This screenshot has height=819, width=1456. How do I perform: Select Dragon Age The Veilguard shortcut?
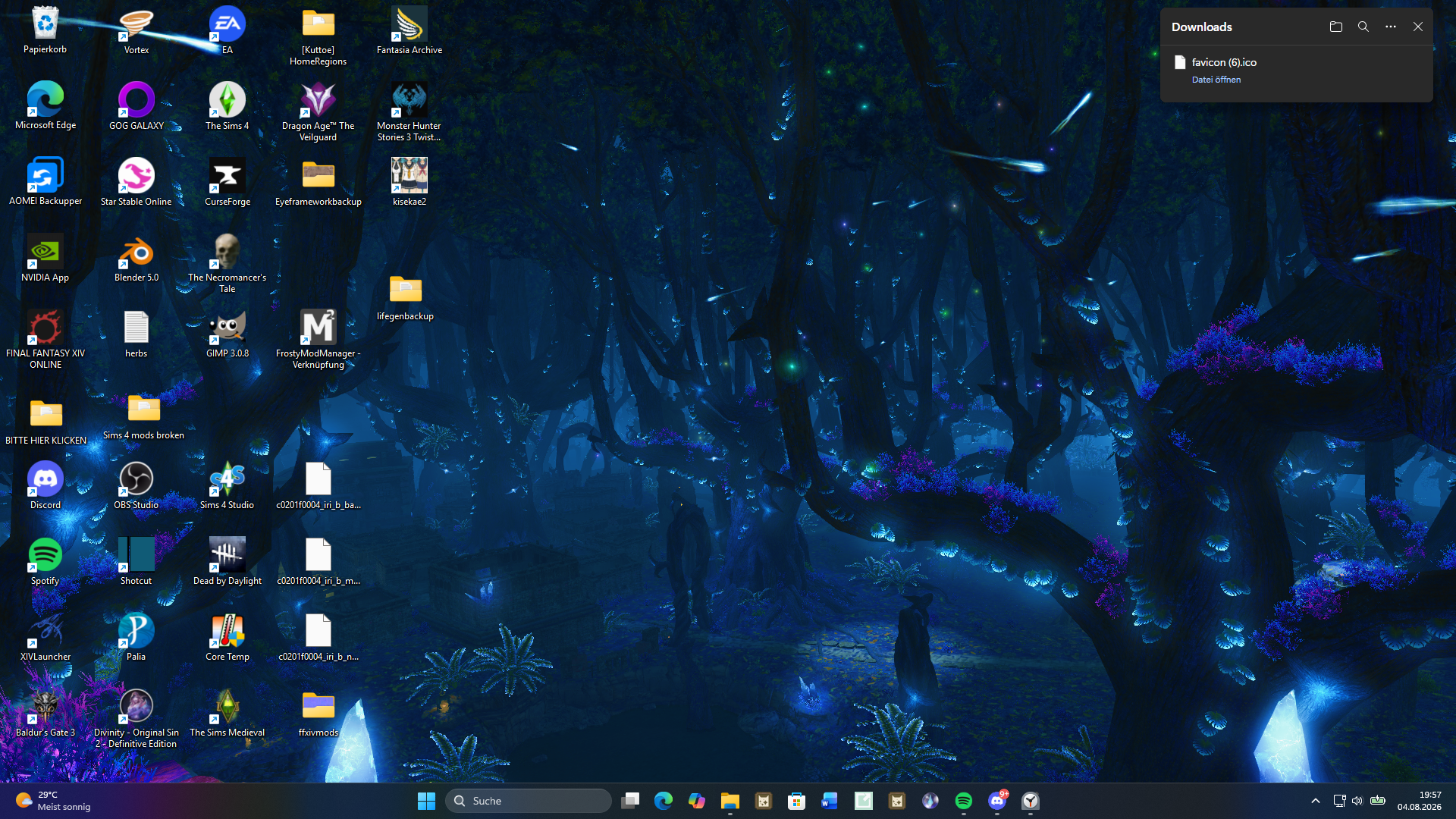click(x=318, y=111)
